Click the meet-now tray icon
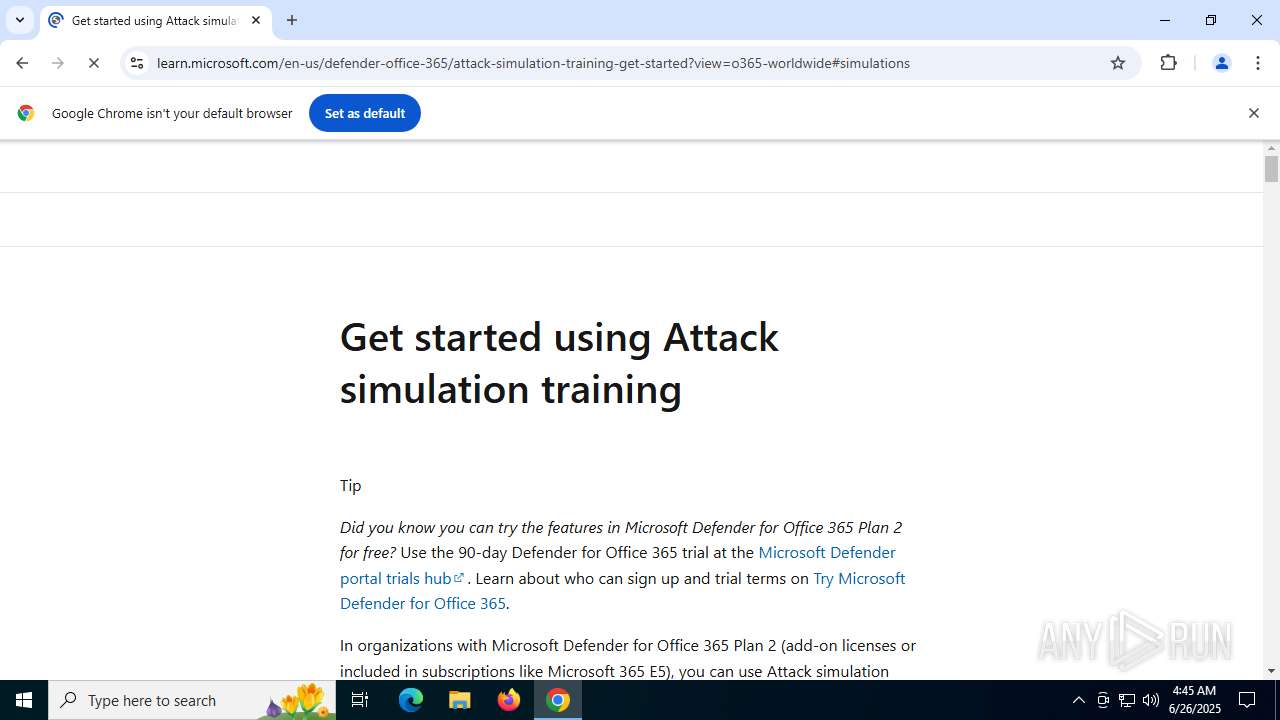Viewport: 1280px width, 720px height. click(x=1103, y=700)
